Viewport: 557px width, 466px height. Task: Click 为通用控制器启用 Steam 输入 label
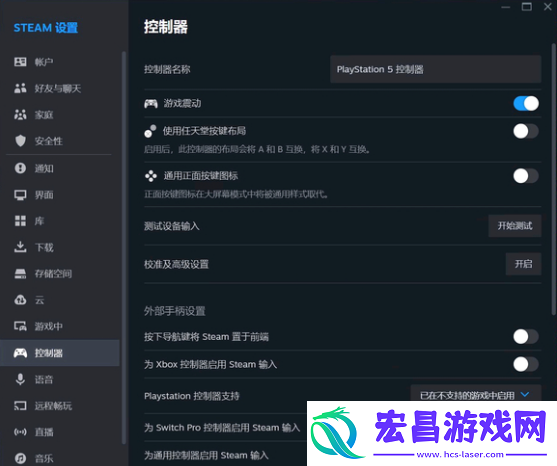point(206,455)
